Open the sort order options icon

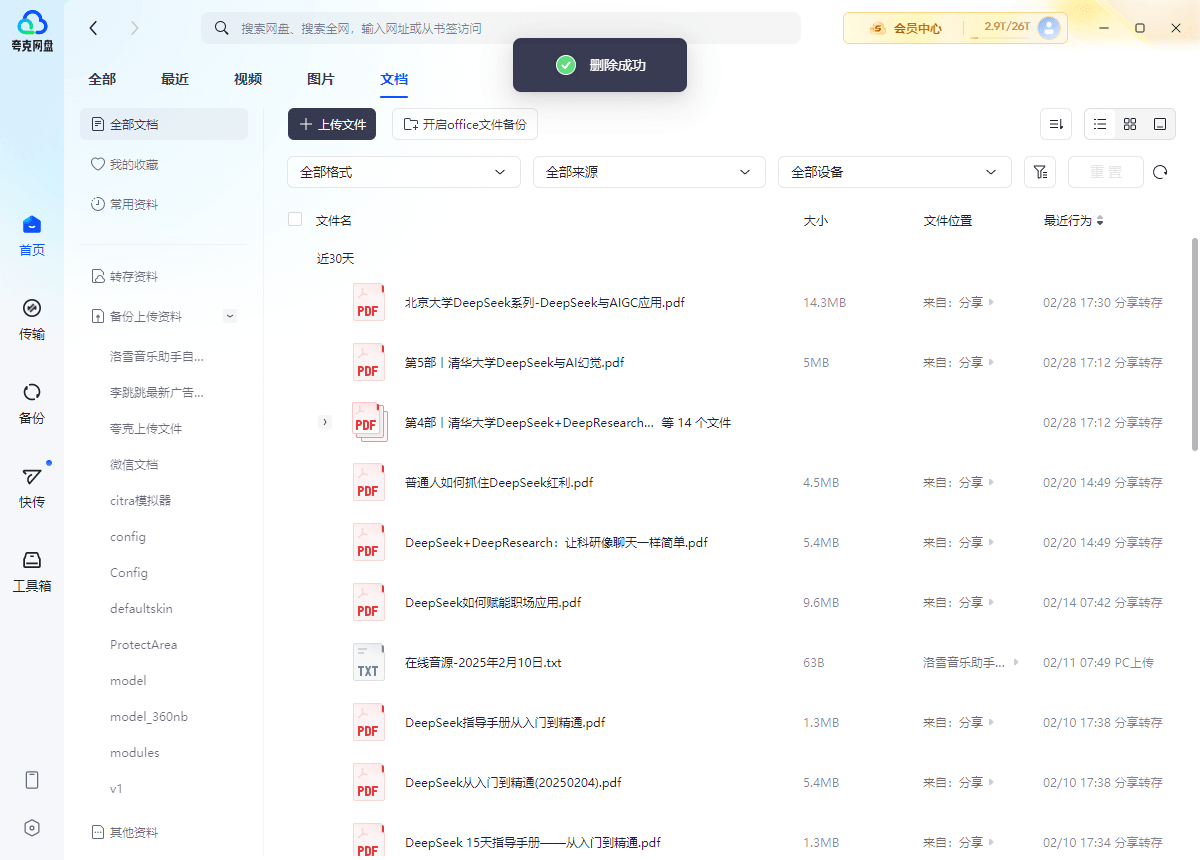(1056, 124)
